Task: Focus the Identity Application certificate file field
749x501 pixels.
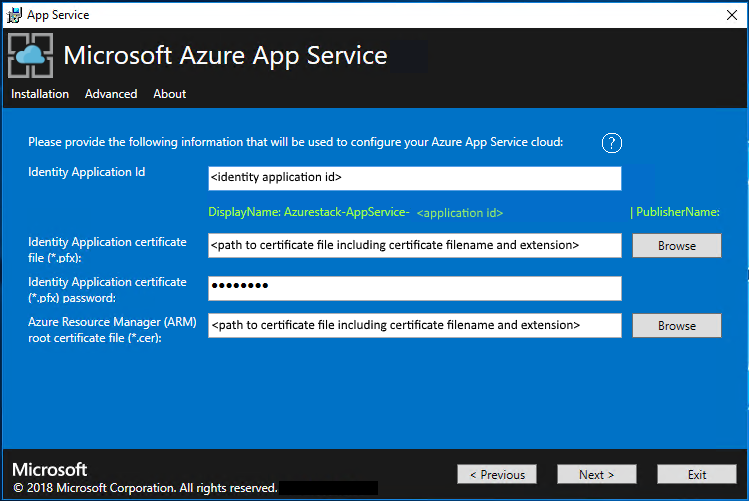Action: pos(415,245)
